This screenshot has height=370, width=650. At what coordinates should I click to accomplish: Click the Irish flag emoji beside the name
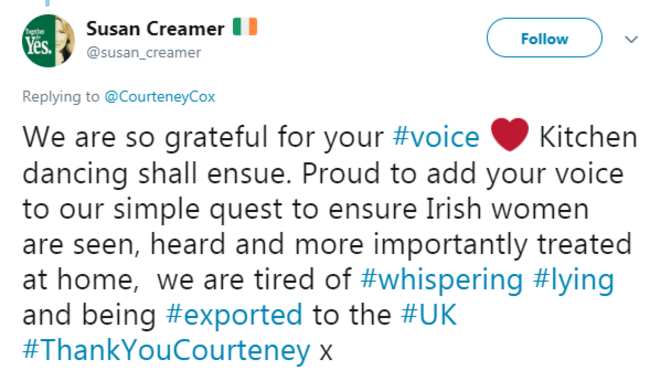click(245, 27)
